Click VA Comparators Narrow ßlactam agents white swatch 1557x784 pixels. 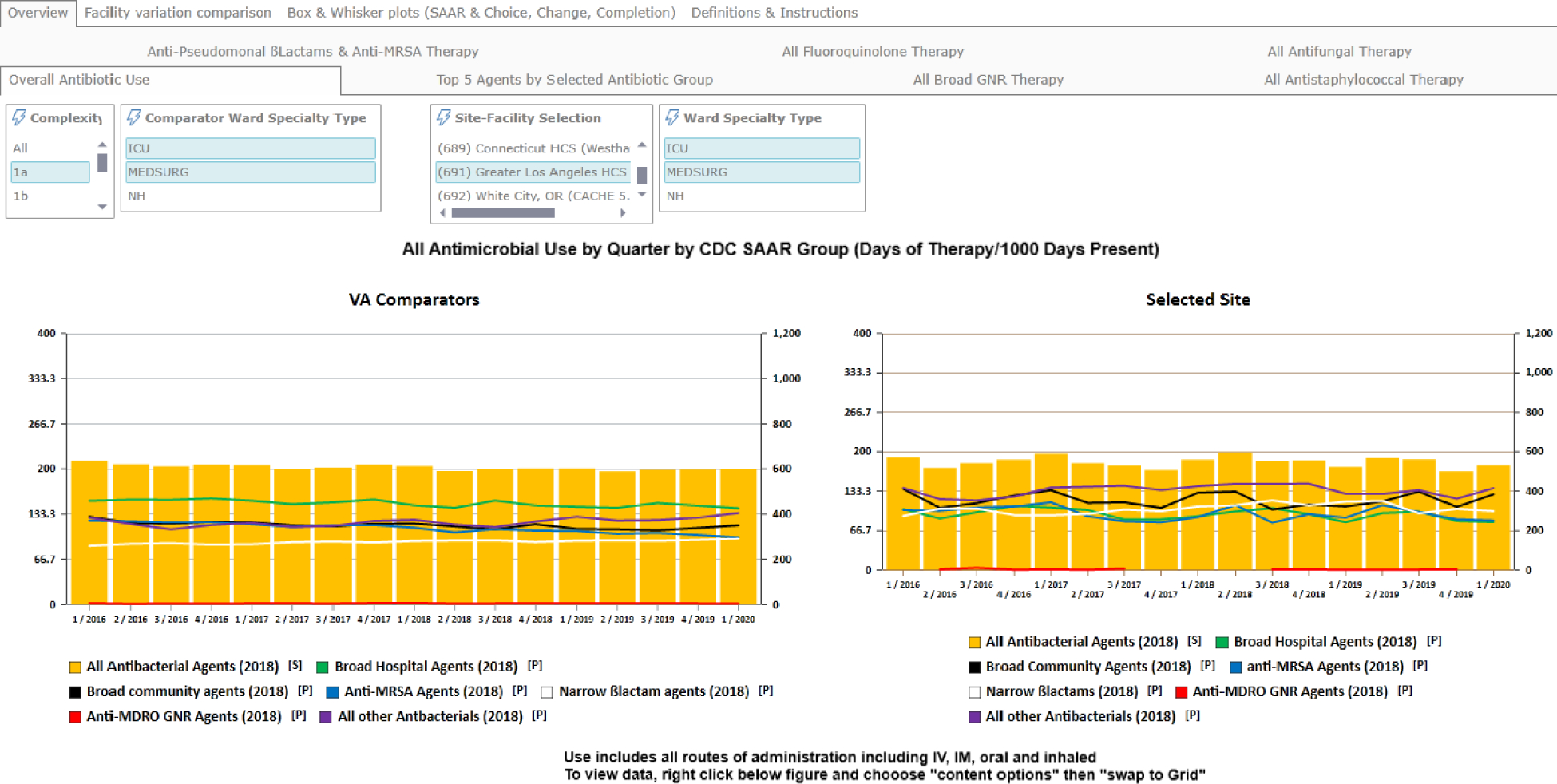[x=547, y=692]
